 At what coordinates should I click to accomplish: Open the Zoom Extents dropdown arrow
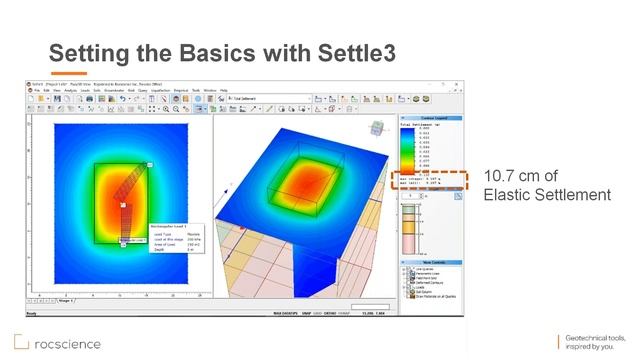pos(159,109)
